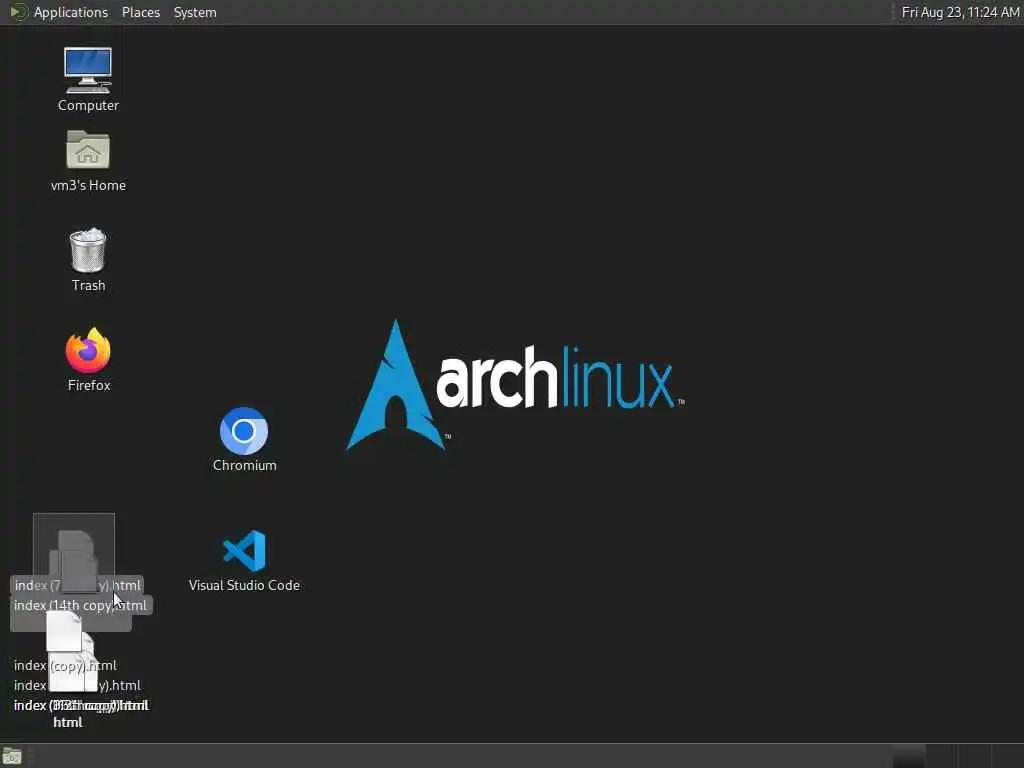Select the 'index (copy).html' file label
1024x768 pixels.
pos(65,665)
